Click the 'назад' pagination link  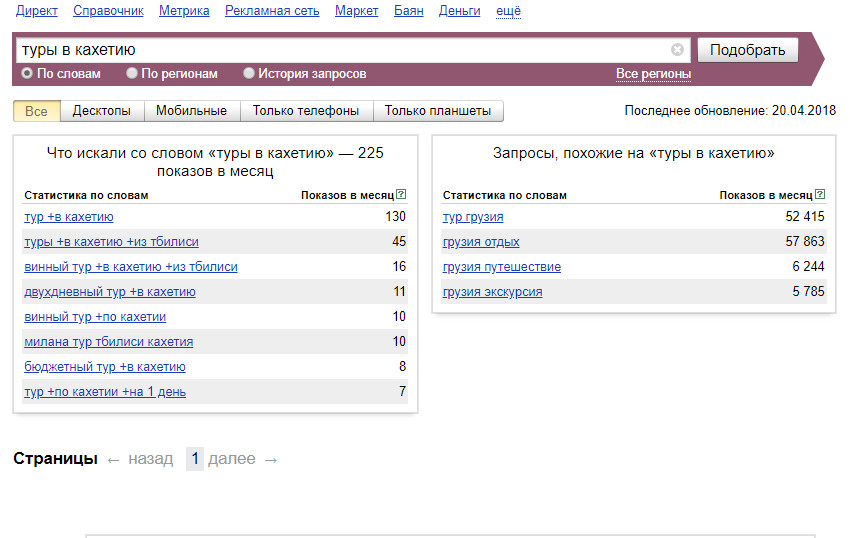151,459
